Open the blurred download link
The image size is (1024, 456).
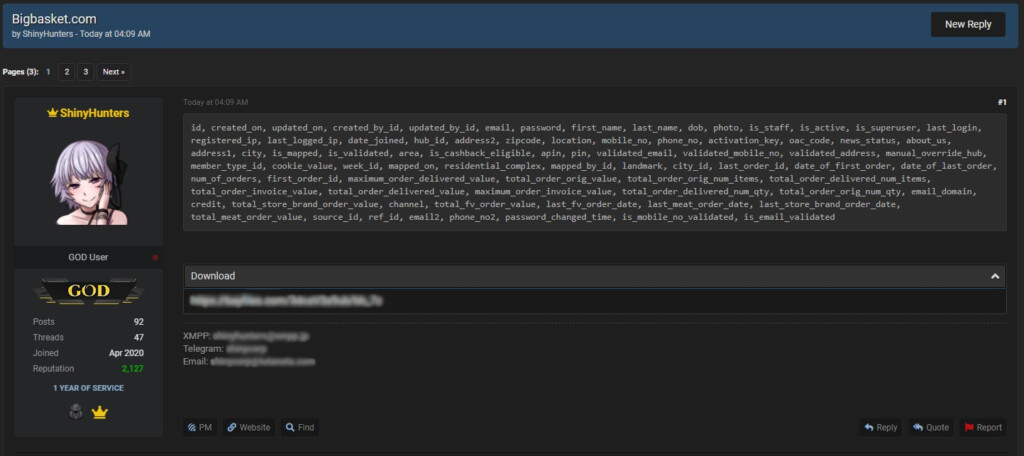coord(286,301)
